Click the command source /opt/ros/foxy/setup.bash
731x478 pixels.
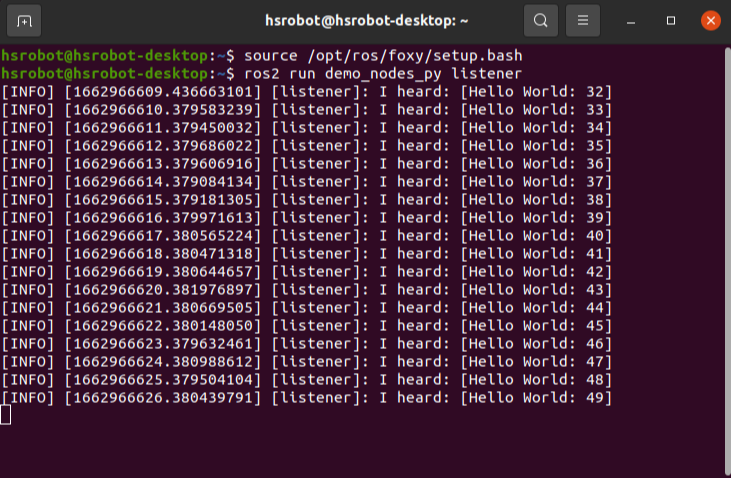coord(383,56)
